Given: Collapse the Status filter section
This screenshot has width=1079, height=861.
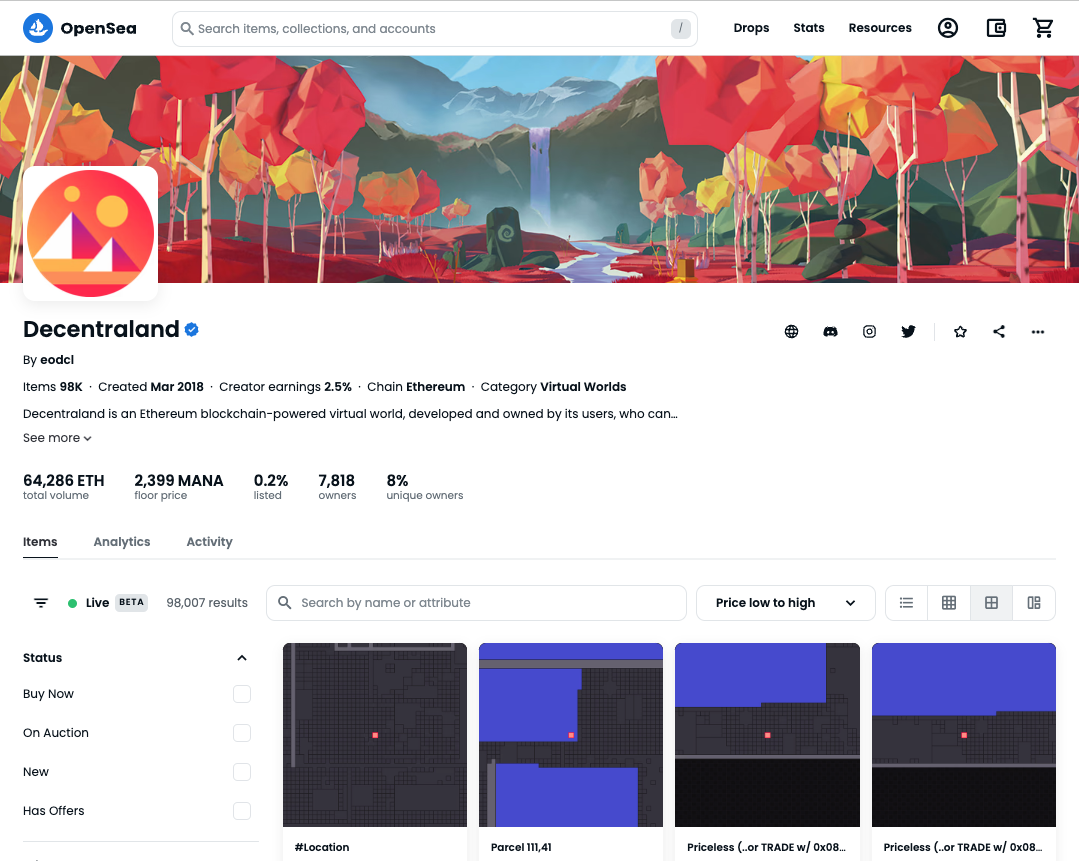Looking at the screenshot, I should 242,658.
